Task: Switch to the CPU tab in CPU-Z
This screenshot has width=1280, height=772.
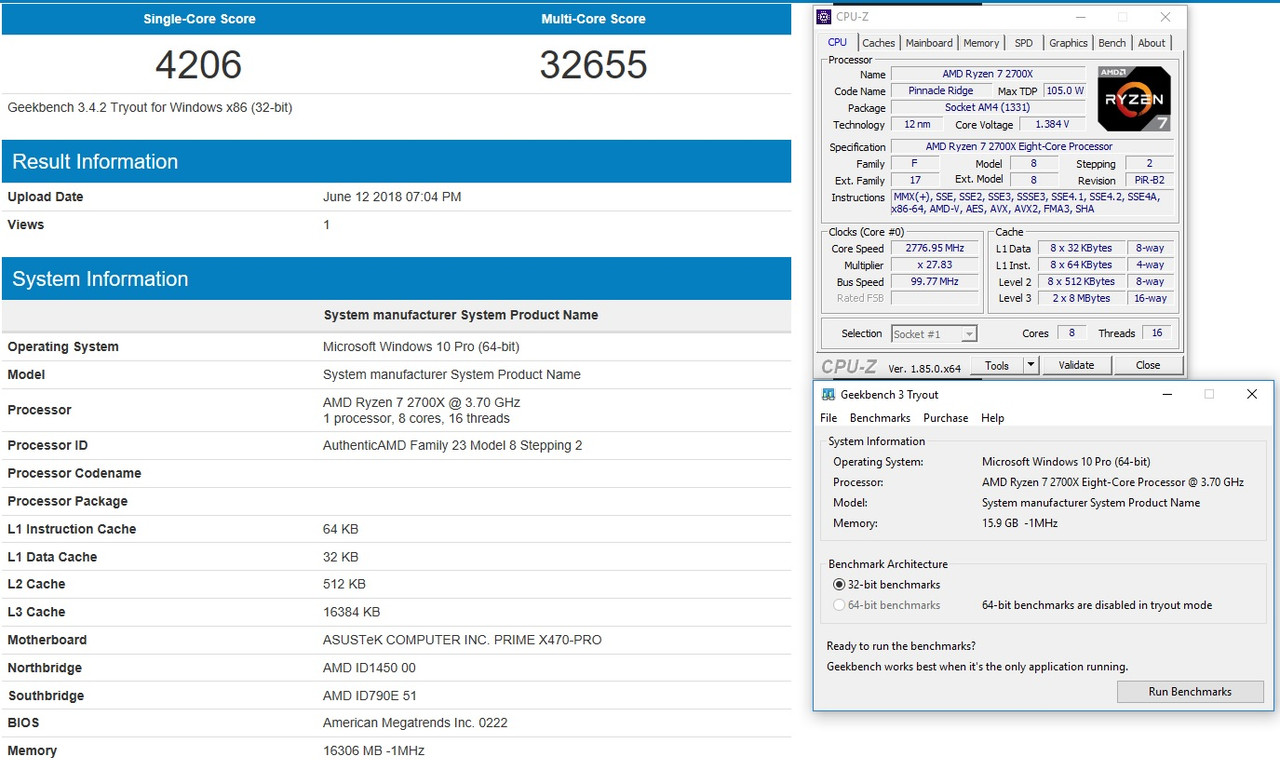Action: click(x=837, y=43)
